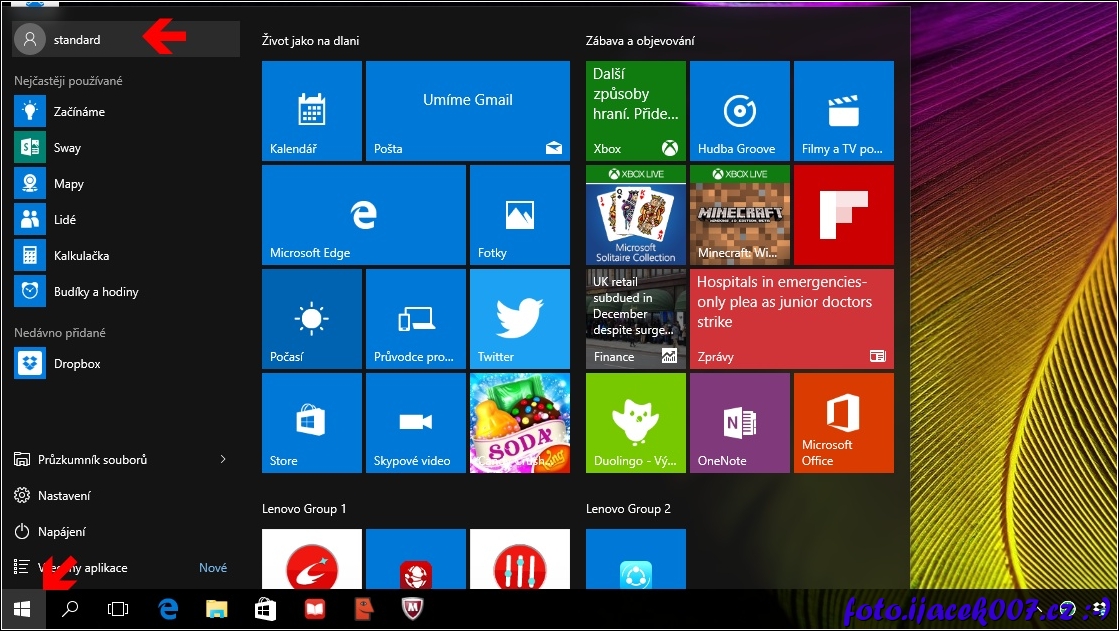
Task: Open the Twitter tile
Action: point(519,319)
